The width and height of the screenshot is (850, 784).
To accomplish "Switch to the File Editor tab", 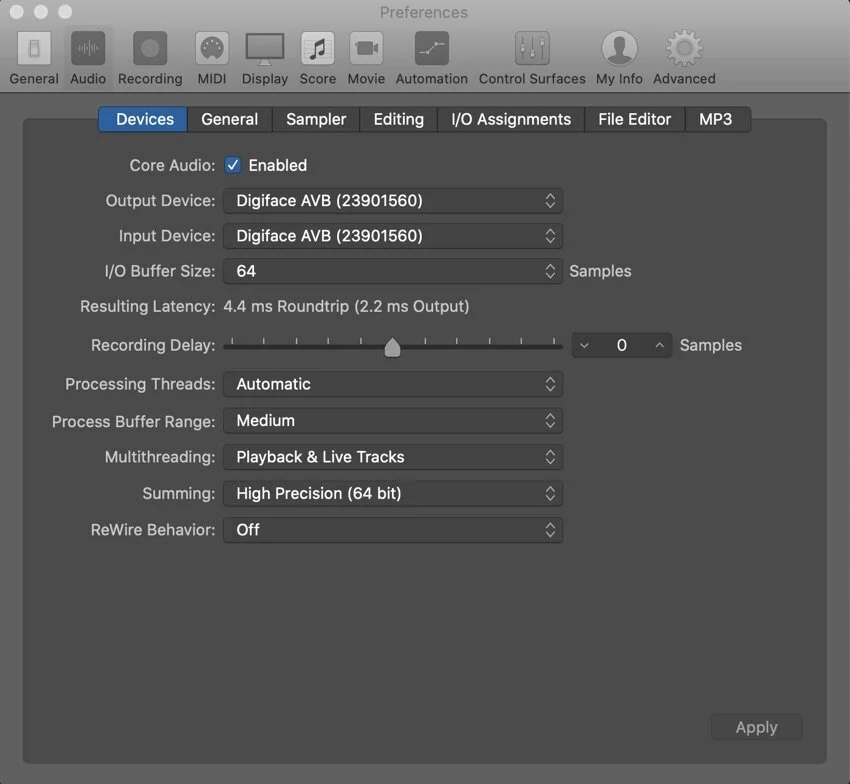I will [x=634, y=119].
